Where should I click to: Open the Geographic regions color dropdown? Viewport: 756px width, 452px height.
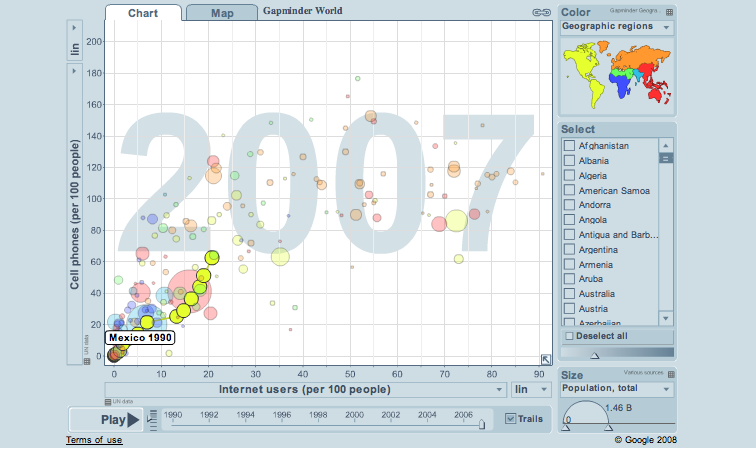pyautogui.click(x=617, y=27)
